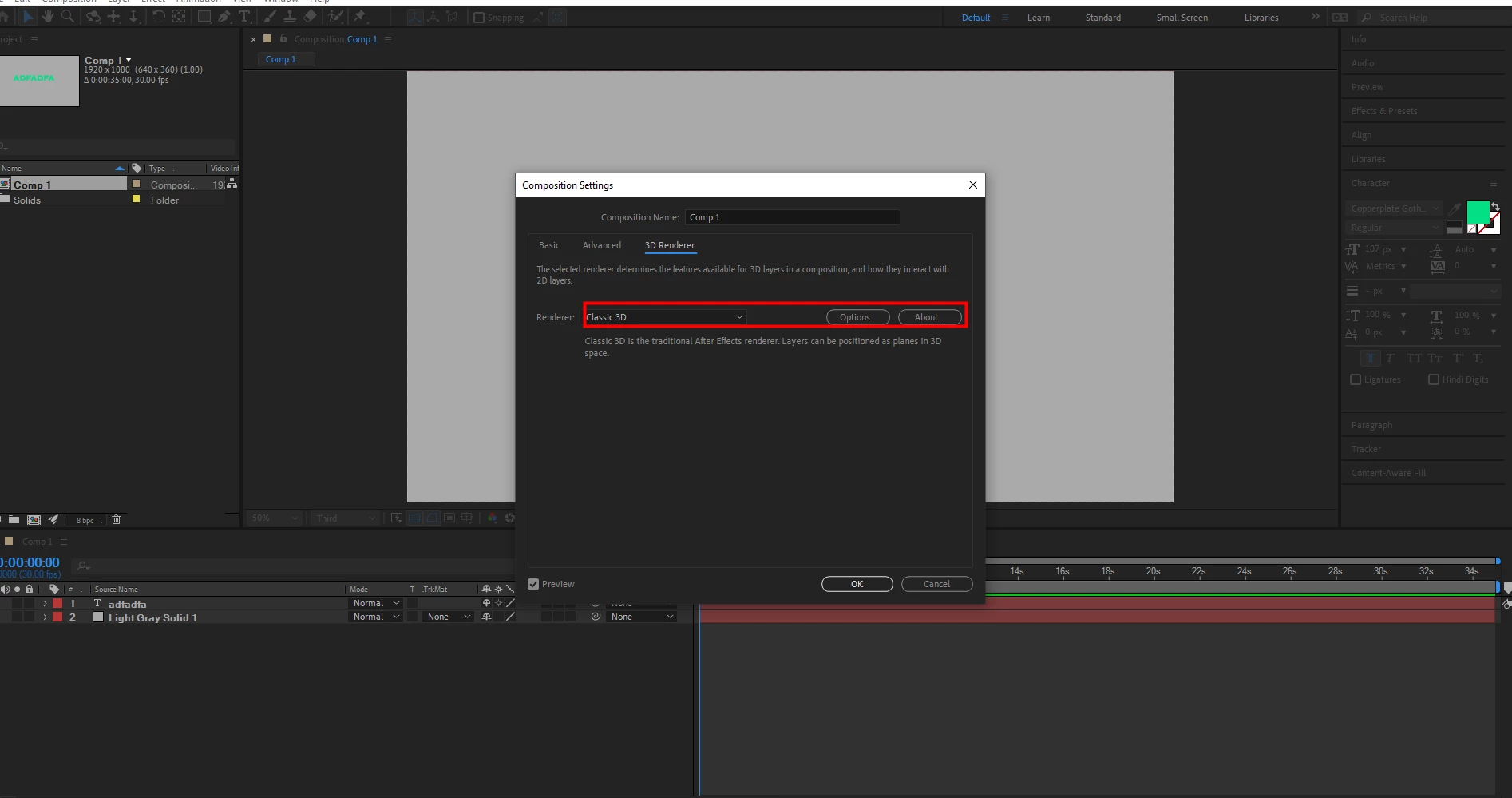Open the Copperplate Gothic font dropdown

[x=1394, y=208]
